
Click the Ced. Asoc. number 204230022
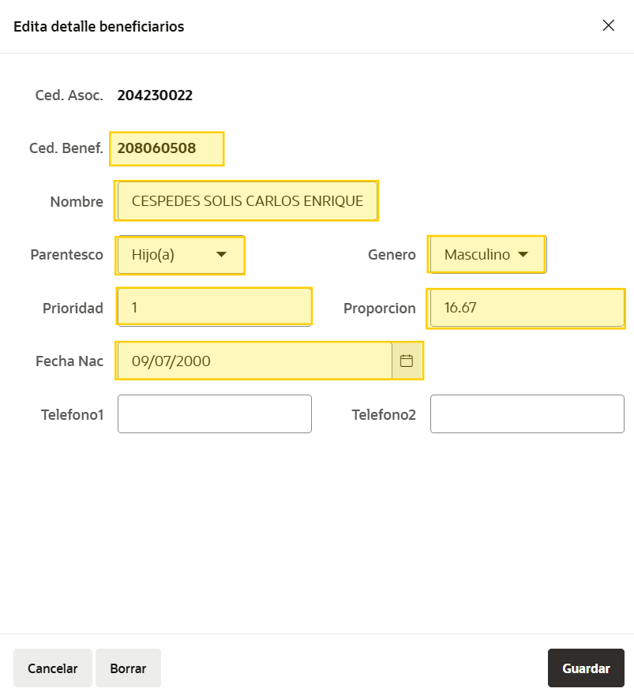click(x=155, y=96)
